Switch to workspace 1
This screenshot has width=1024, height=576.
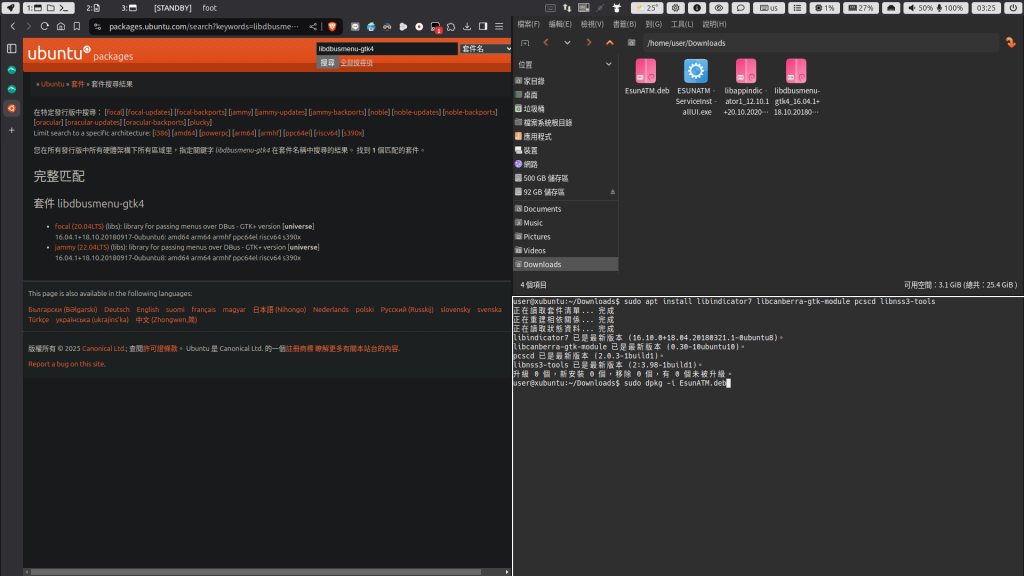coord(48,8)
